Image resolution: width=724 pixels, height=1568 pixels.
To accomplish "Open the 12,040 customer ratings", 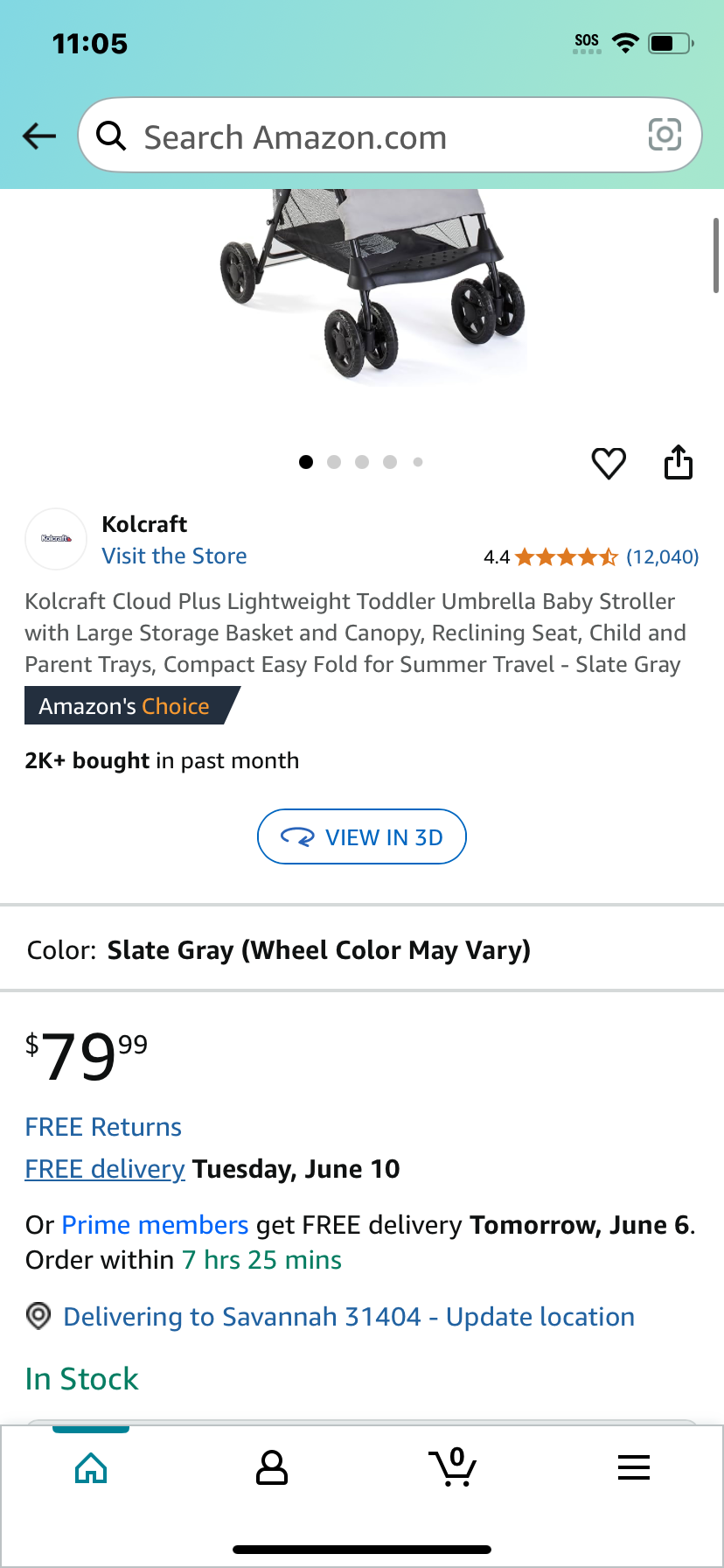I will point(663,556).
